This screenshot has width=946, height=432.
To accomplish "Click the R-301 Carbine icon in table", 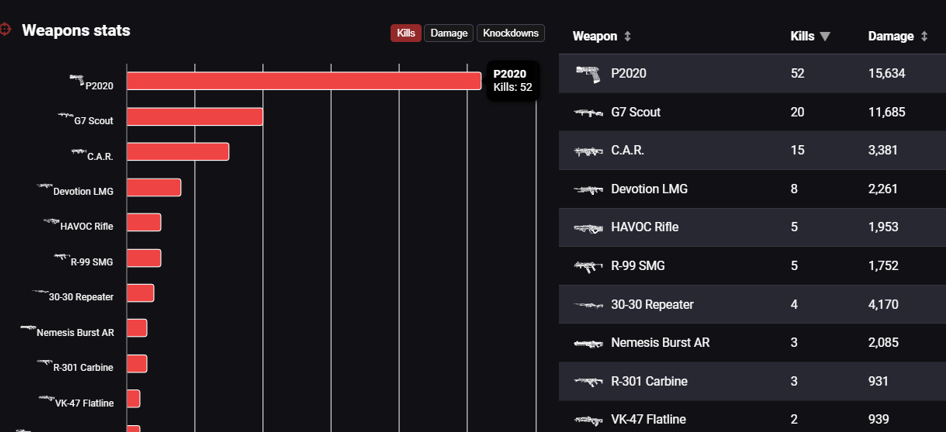I will pyautogui.click(x=588, y=381).
